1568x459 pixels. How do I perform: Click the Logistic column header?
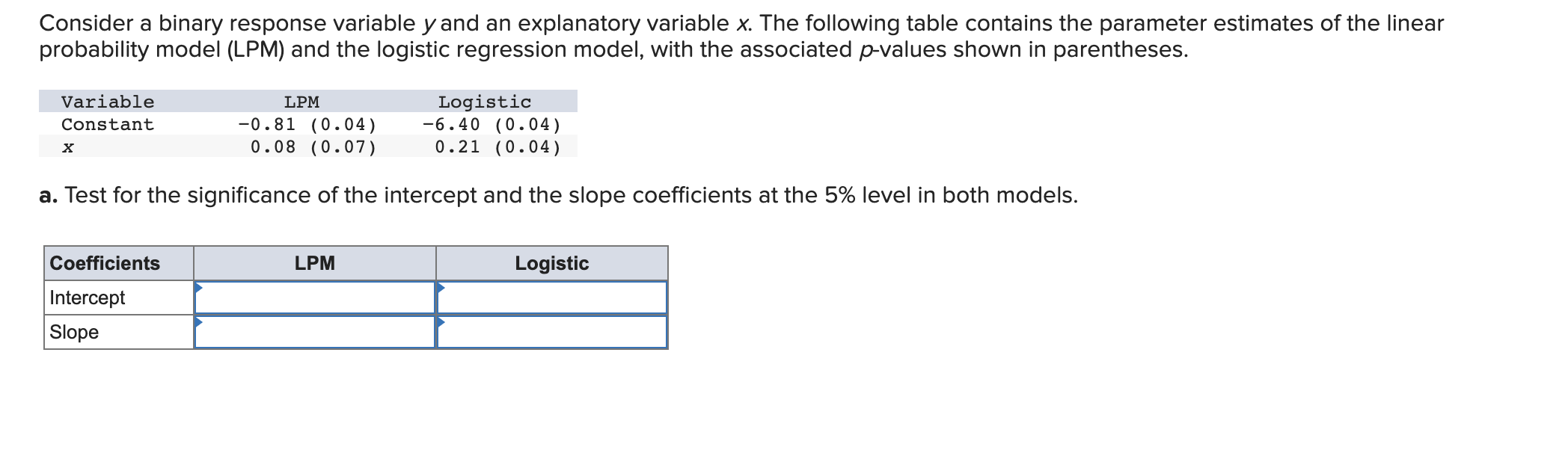pyautogui.click(x=551, y=263)
